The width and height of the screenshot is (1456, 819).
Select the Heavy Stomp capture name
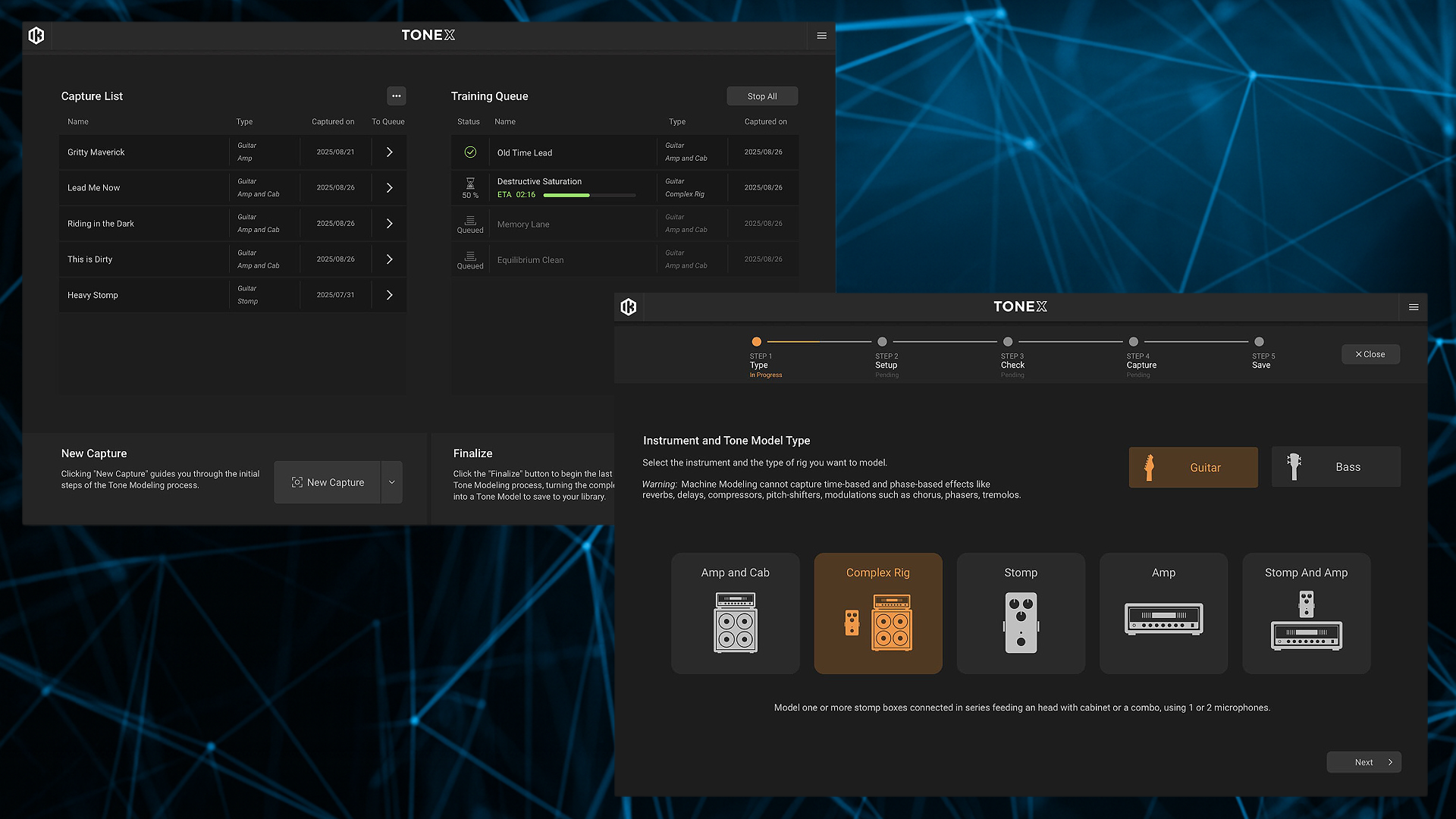point(93,295)
